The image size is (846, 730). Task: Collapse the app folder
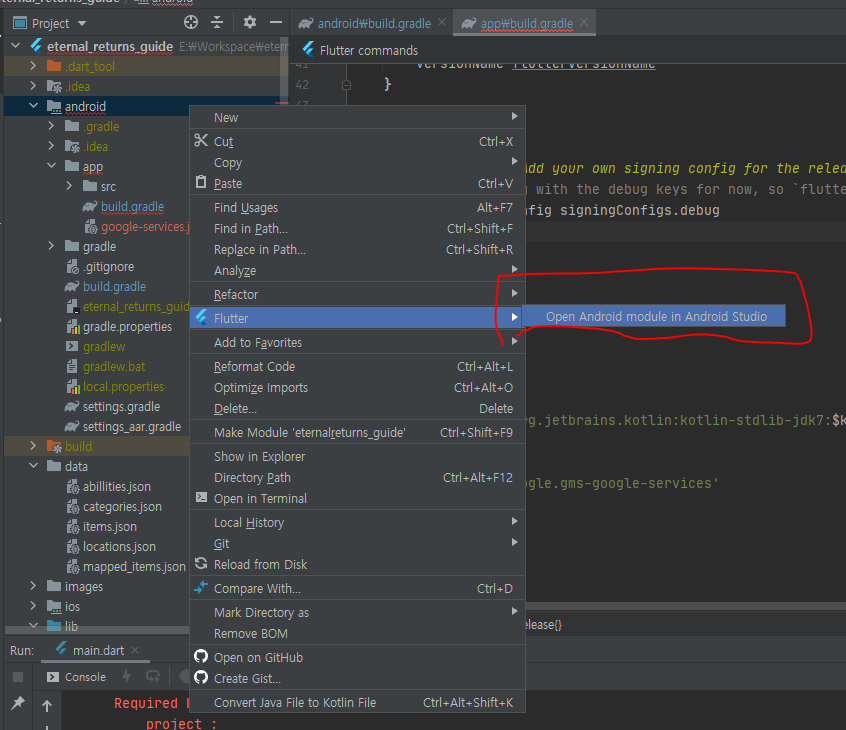point(51,166)
